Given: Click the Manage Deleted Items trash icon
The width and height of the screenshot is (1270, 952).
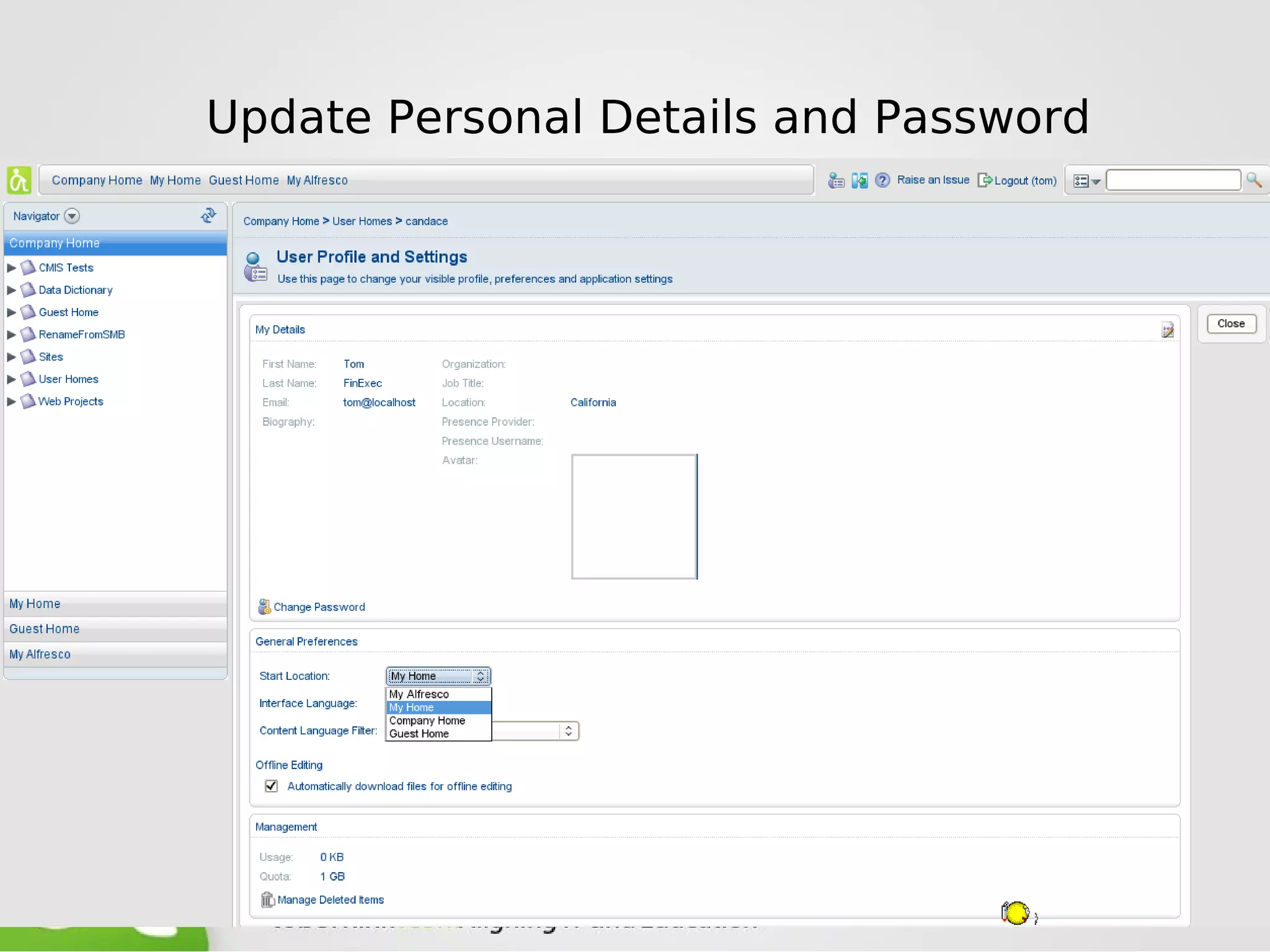Looking at the screenshot, I should (267, 899).
